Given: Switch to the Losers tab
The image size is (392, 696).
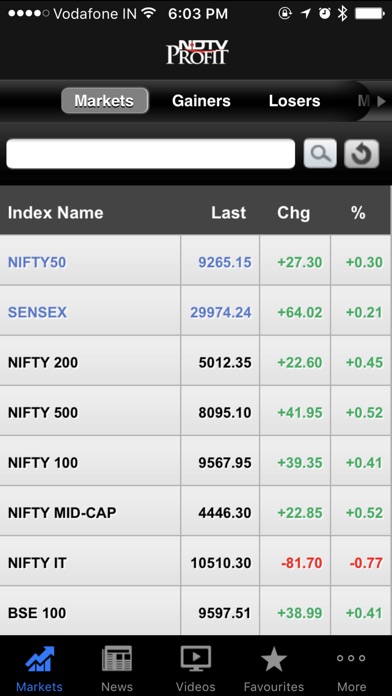Looking at the screenshot, I should 294,101.
